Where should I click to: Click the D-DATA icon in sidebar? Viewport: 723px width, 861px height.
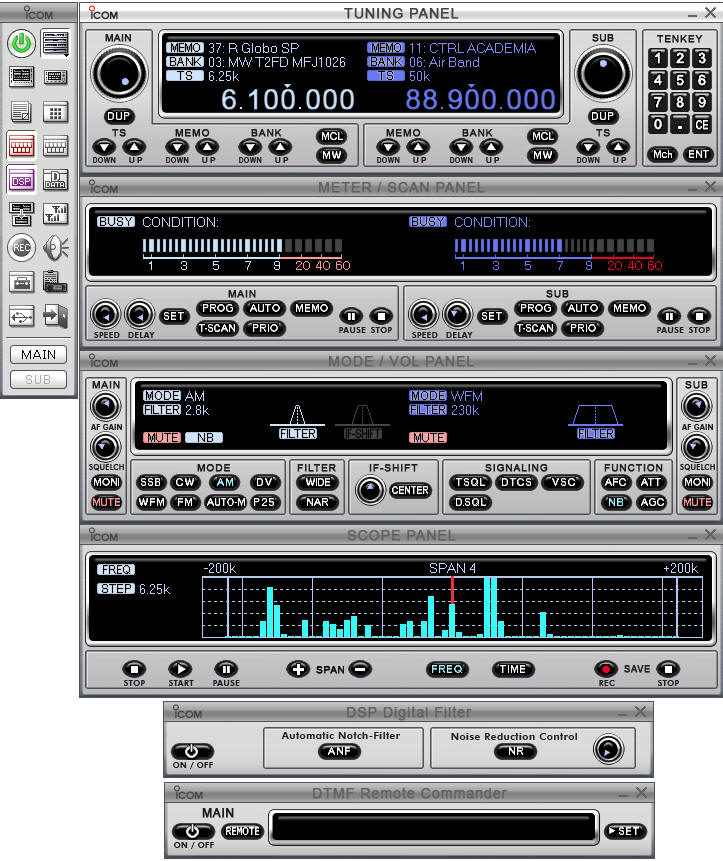point(55,180)
